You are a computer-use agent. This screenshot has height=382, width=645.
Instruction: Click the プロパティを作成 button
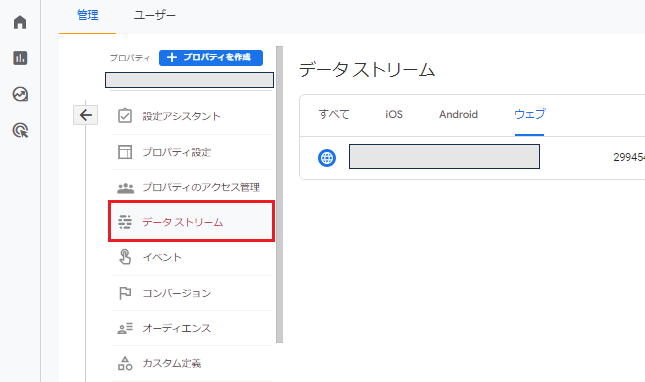[211, 58]
